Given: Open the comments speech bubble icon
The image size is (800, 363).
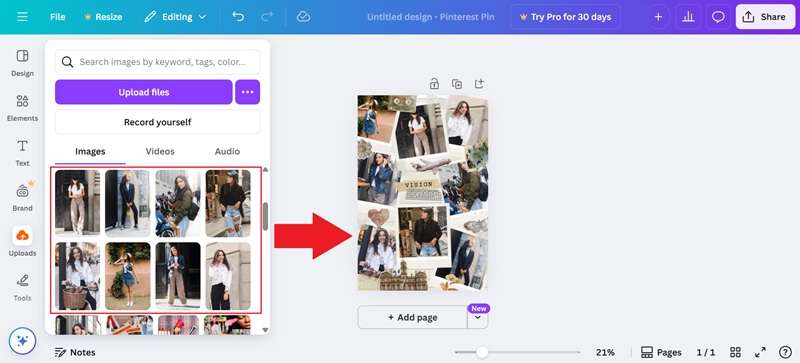Looking at the screenshot, I should [718, 17].
